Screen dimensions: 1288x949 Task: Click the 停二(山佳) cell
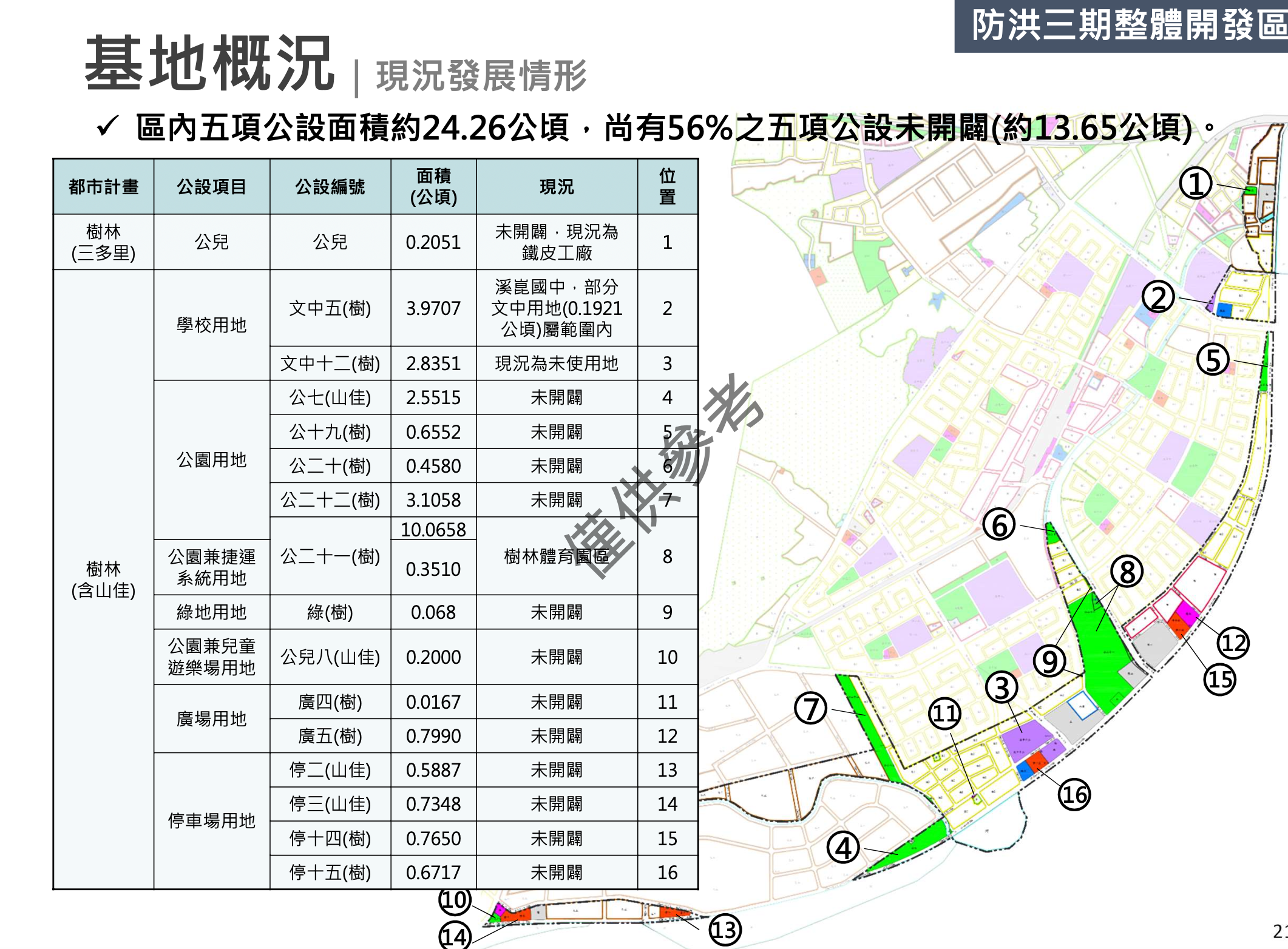330,770
